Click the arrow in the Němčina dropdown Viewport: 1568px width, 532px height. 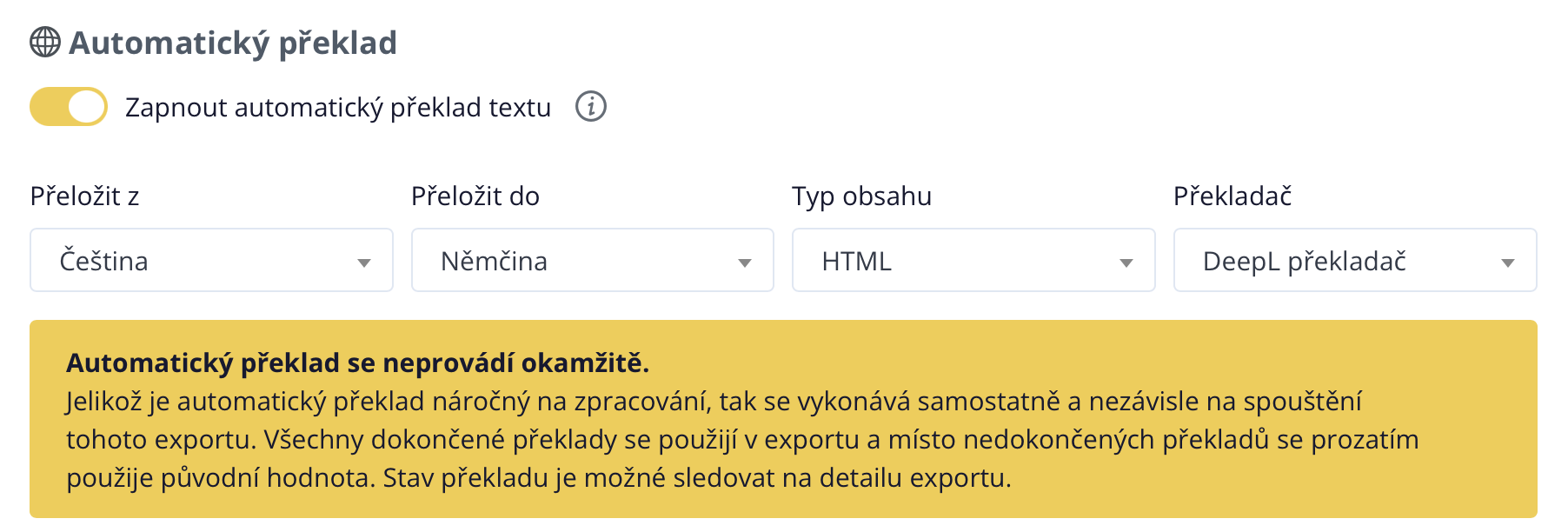(745, 263)
